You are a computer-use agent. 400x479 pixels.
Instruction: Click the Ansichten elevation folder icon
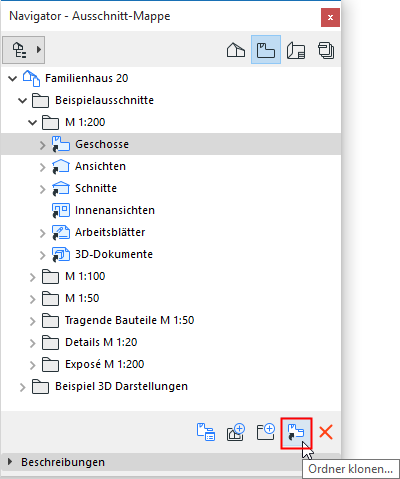(61, 166)
